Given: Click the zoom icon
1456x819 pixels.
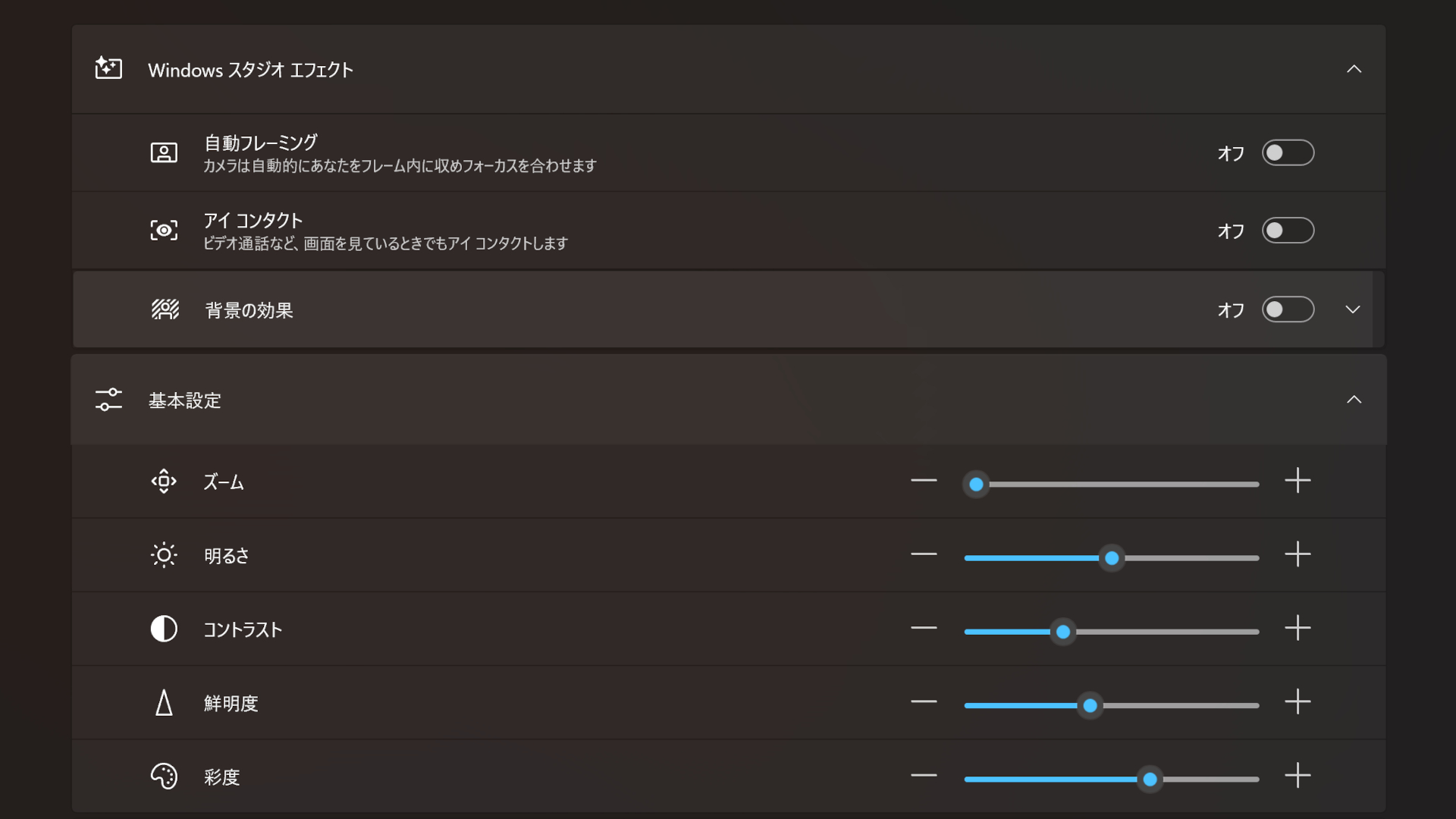Looking at the screenshot, I should [x=164, y=482].
